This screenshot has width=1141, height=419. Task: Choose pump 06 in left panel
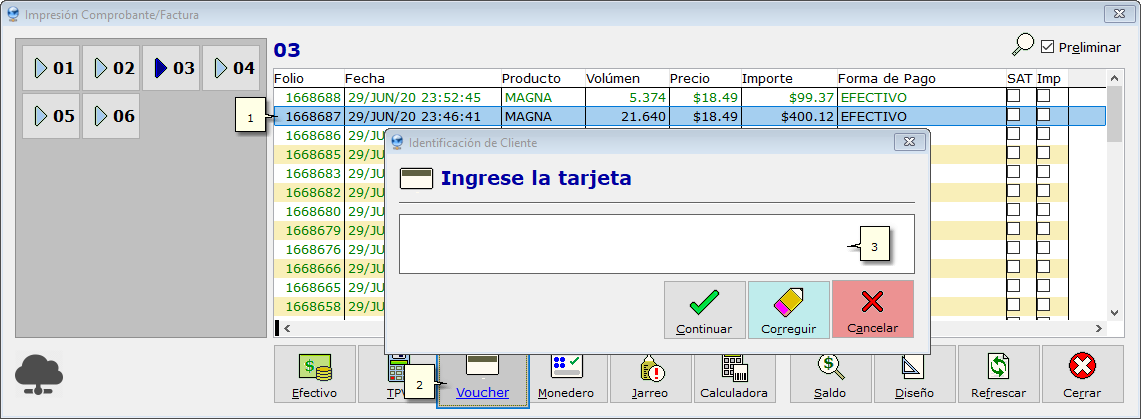(112, 116)
